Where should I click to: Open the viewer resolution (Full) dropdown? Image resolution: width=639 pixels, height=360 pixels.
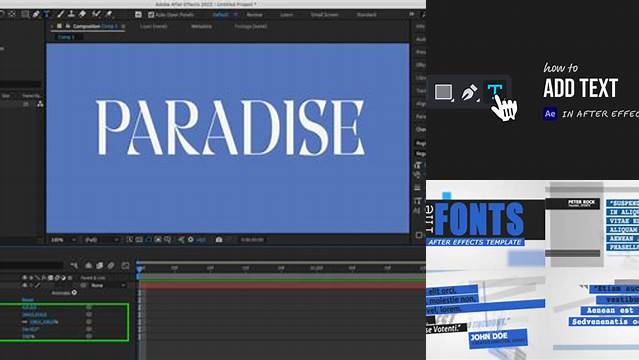click(101, 240)
